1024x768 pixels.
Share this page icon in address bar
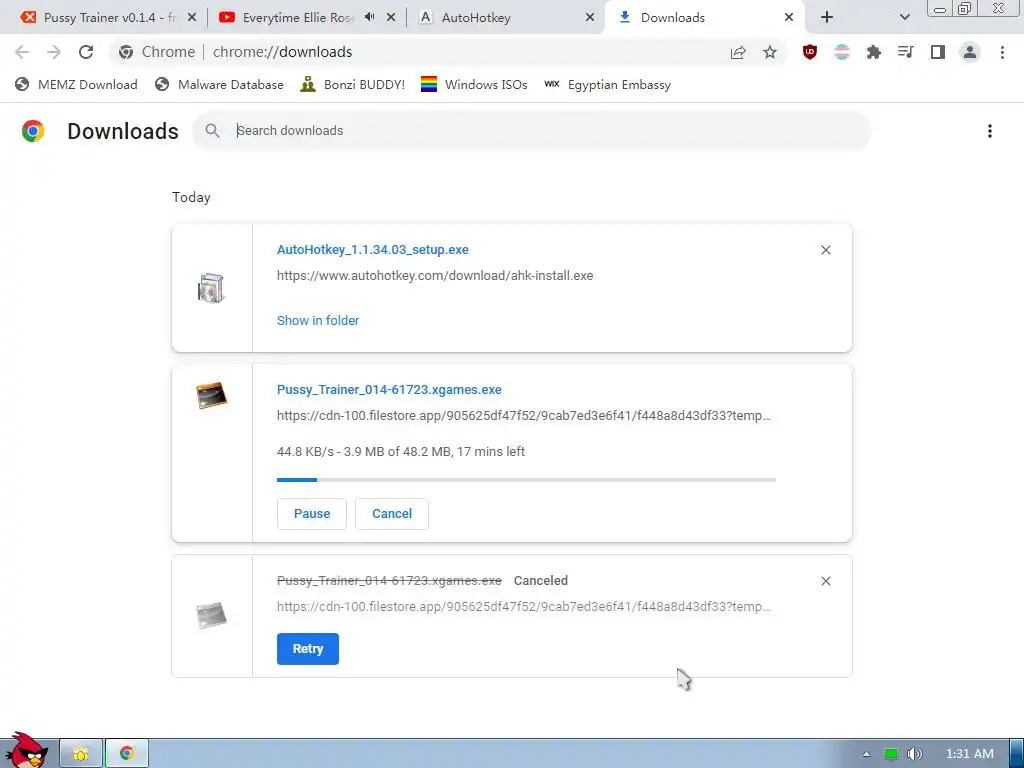coord(738,52)
